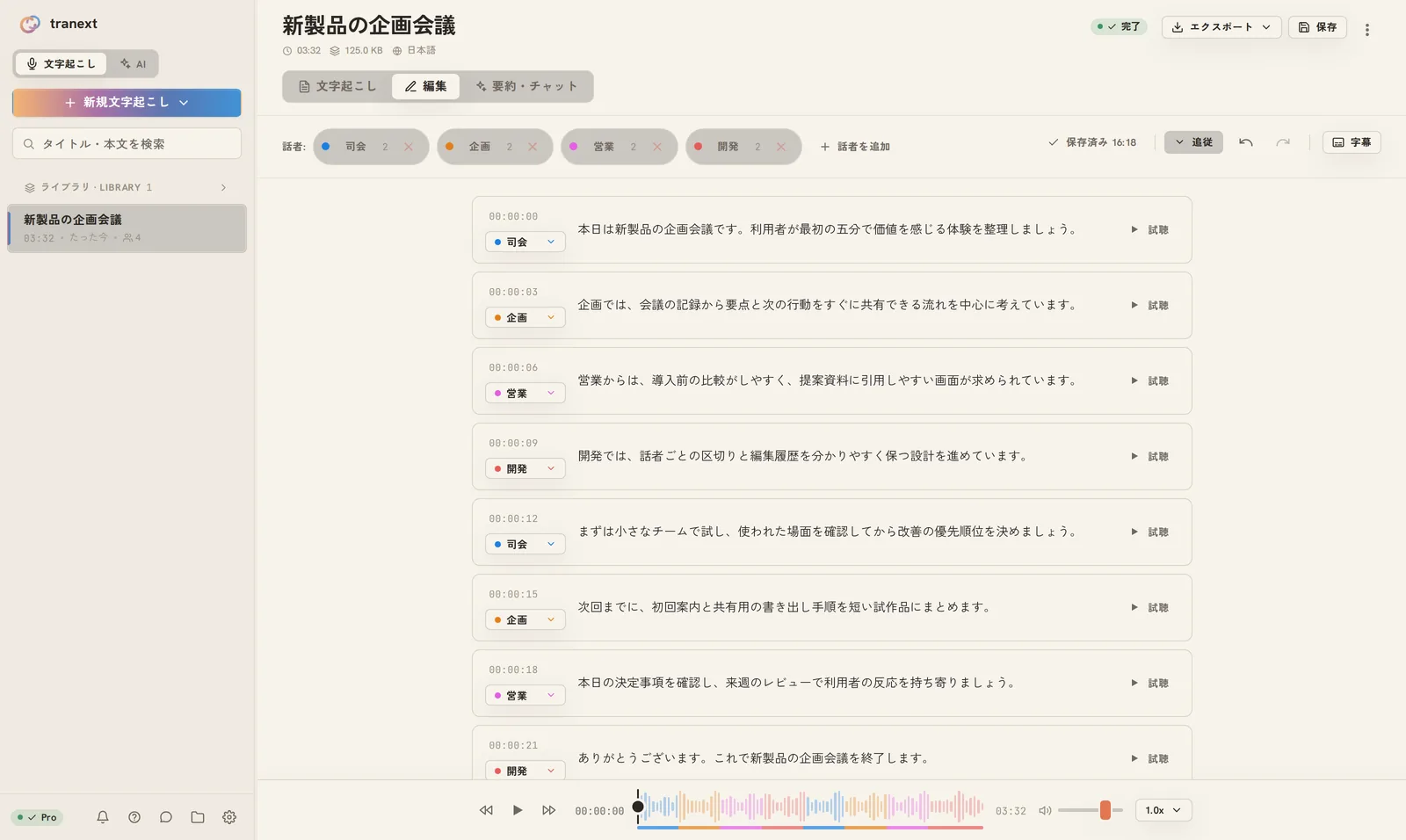This screenshot has height=840, width=1406.
Task: Change speaker 開発 for segment 00:00:09
Action: pos(525,468)
